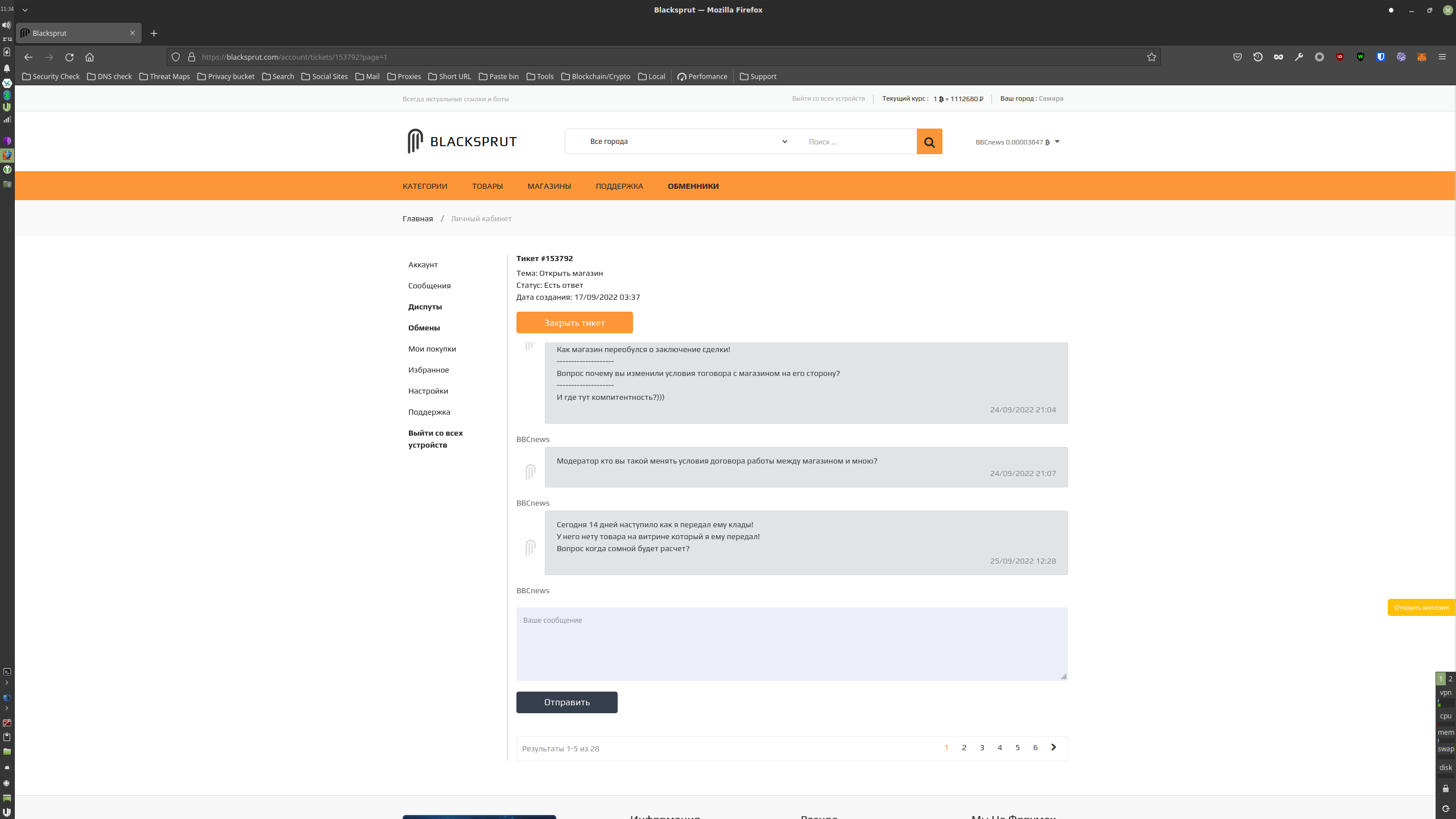The image size is (1456, 819).
Task: Open Мои покупки in the sidebar
Action: pyautogui.click(x=432, y=349)
